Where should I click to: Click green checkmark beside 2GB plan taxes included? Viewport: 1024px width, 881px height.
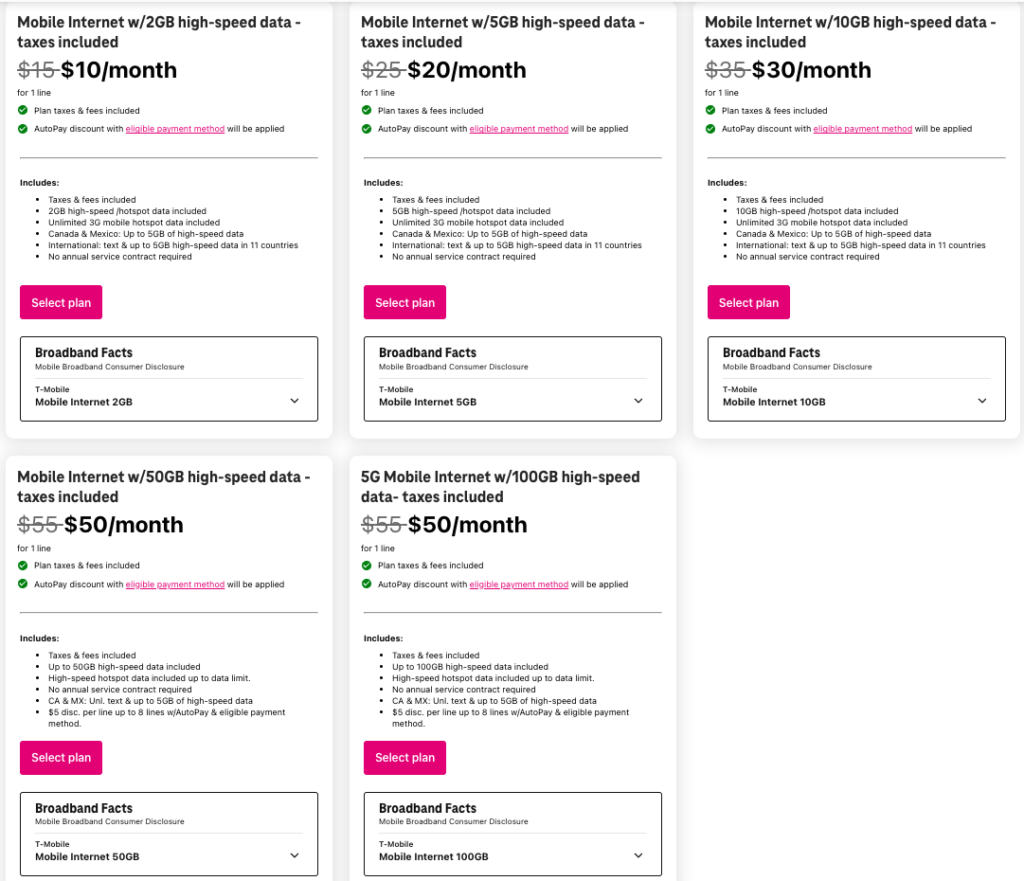pyautogui.click(x=23, y=110)
